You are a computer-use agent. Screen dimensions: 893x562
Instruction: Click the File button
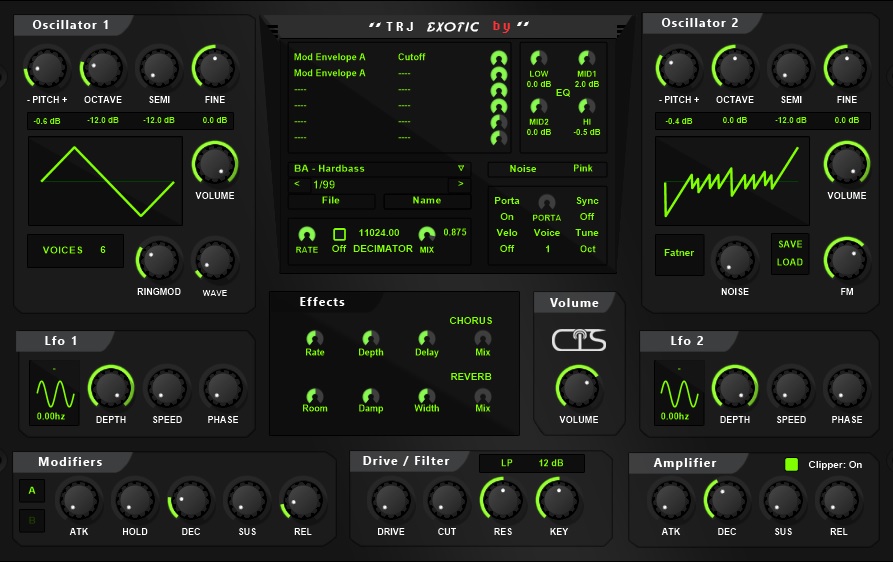331,200
